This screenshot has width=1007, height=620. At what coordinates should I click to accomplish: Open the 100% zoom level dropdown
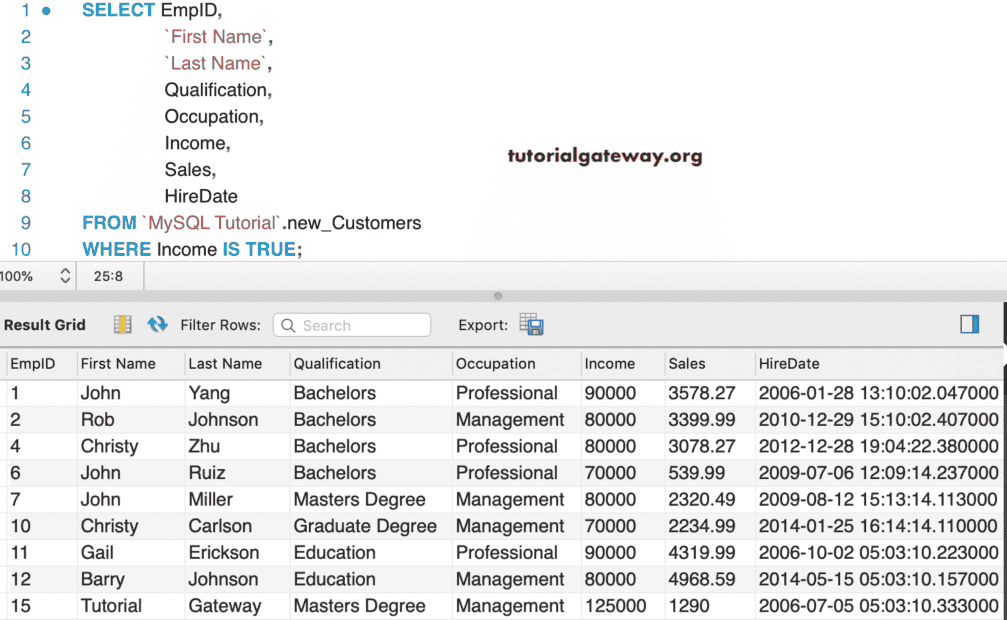pos(65,275)
